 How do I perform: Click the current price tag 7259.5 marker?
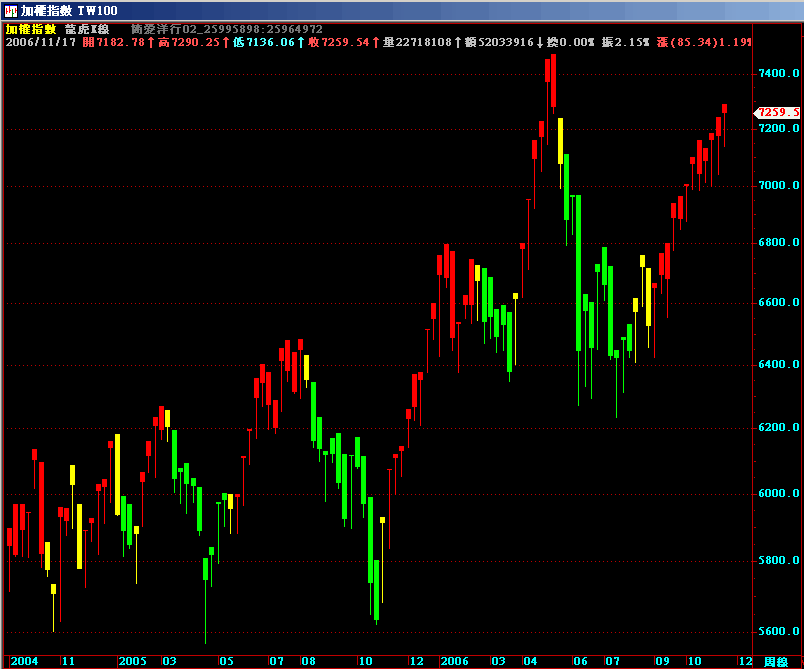(779, 113)
